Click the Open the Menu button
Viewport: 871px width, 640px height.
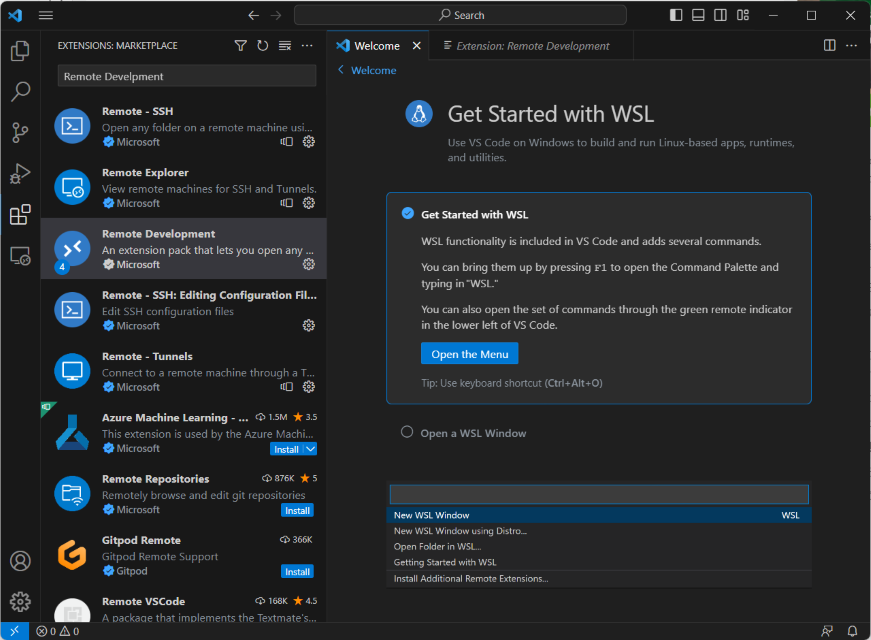click(x=469, y=353)
